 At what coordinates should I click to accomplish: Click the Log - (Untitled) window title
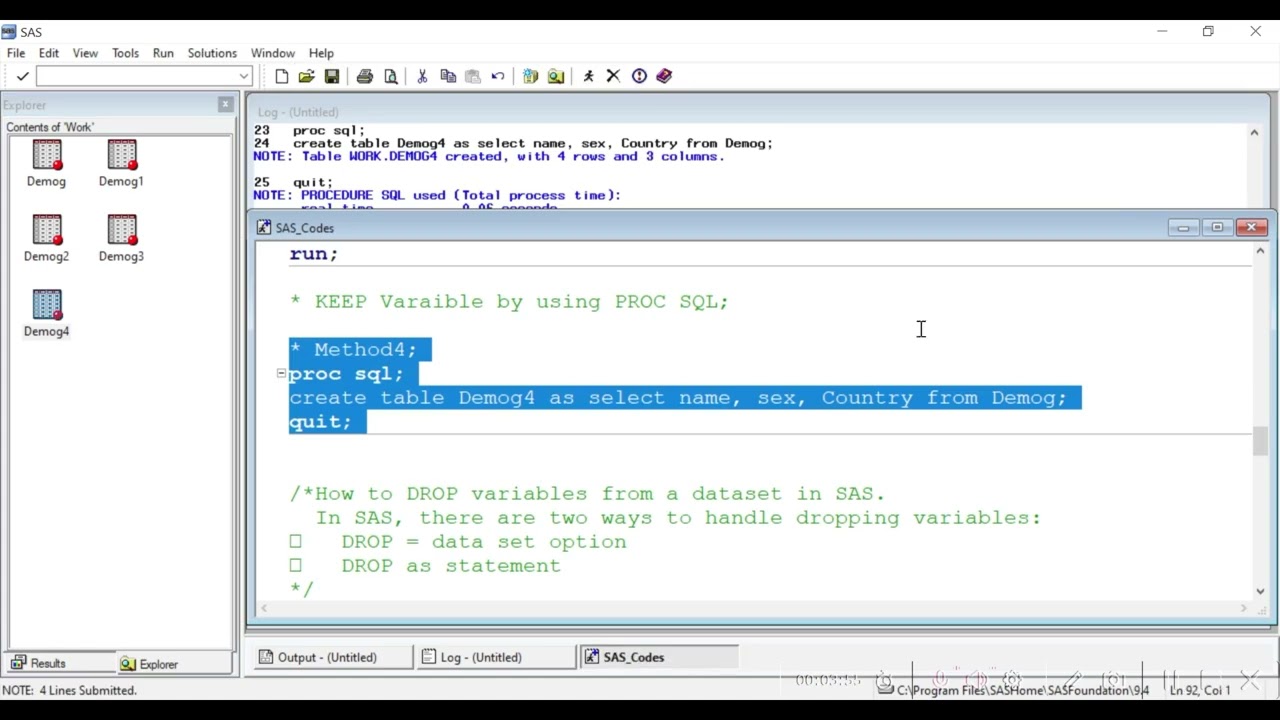tap(298, 112)
